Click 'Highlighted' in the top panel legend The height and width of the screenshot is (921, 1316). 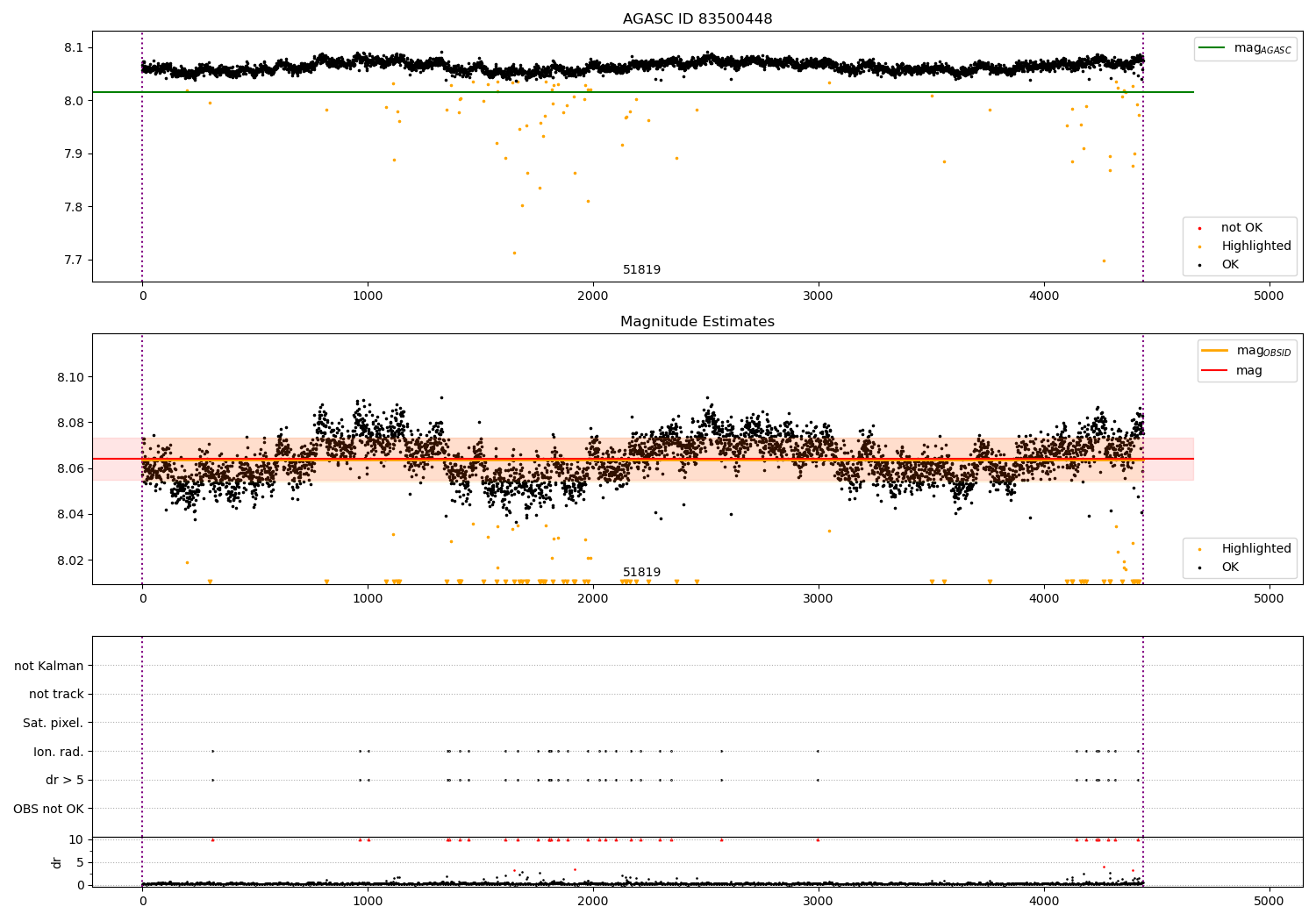point(1256,246)
